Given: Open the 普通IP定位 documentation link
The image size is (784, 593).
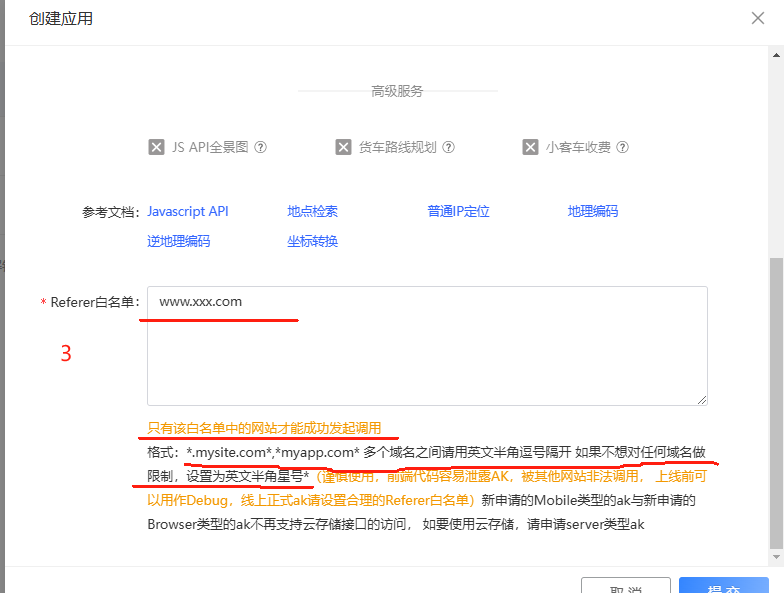Looking at the screenshot, I should click(458, 211).
